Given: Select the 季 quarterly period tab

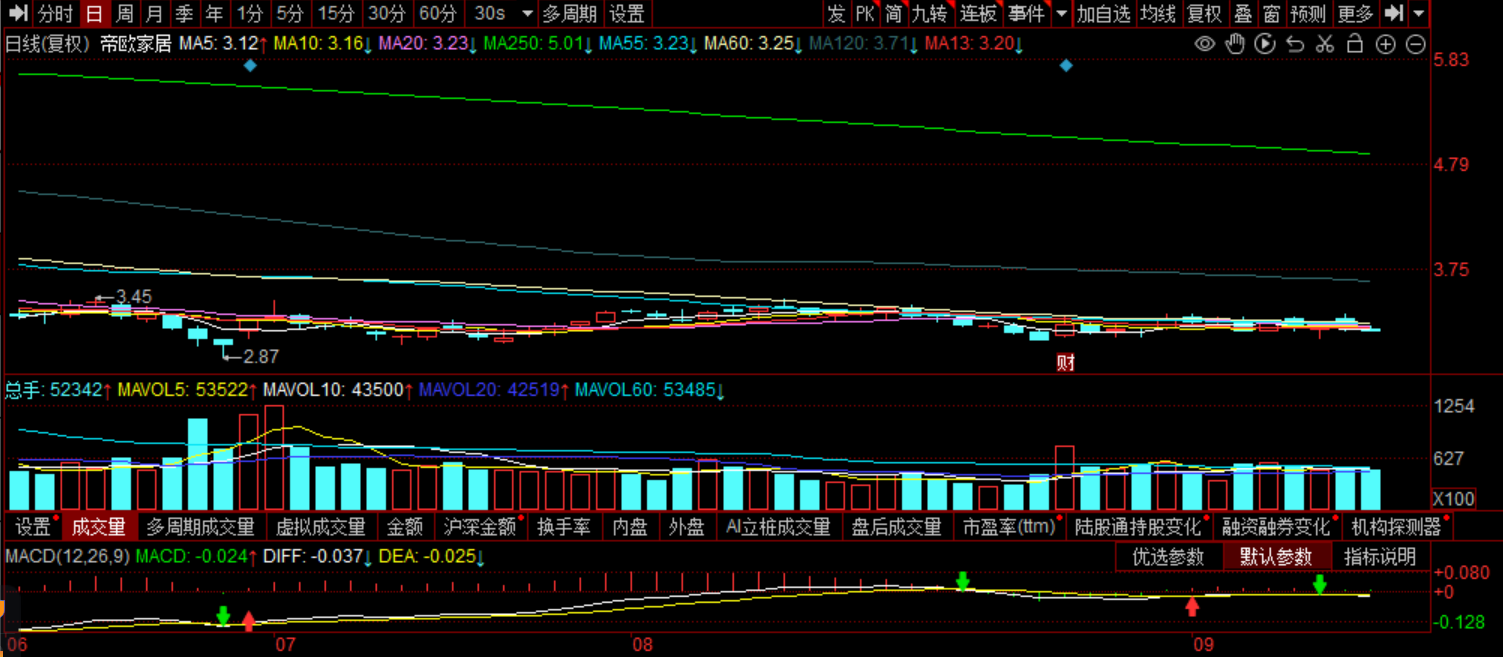Looking at the screenshot, I should click(x=184, y=14).
